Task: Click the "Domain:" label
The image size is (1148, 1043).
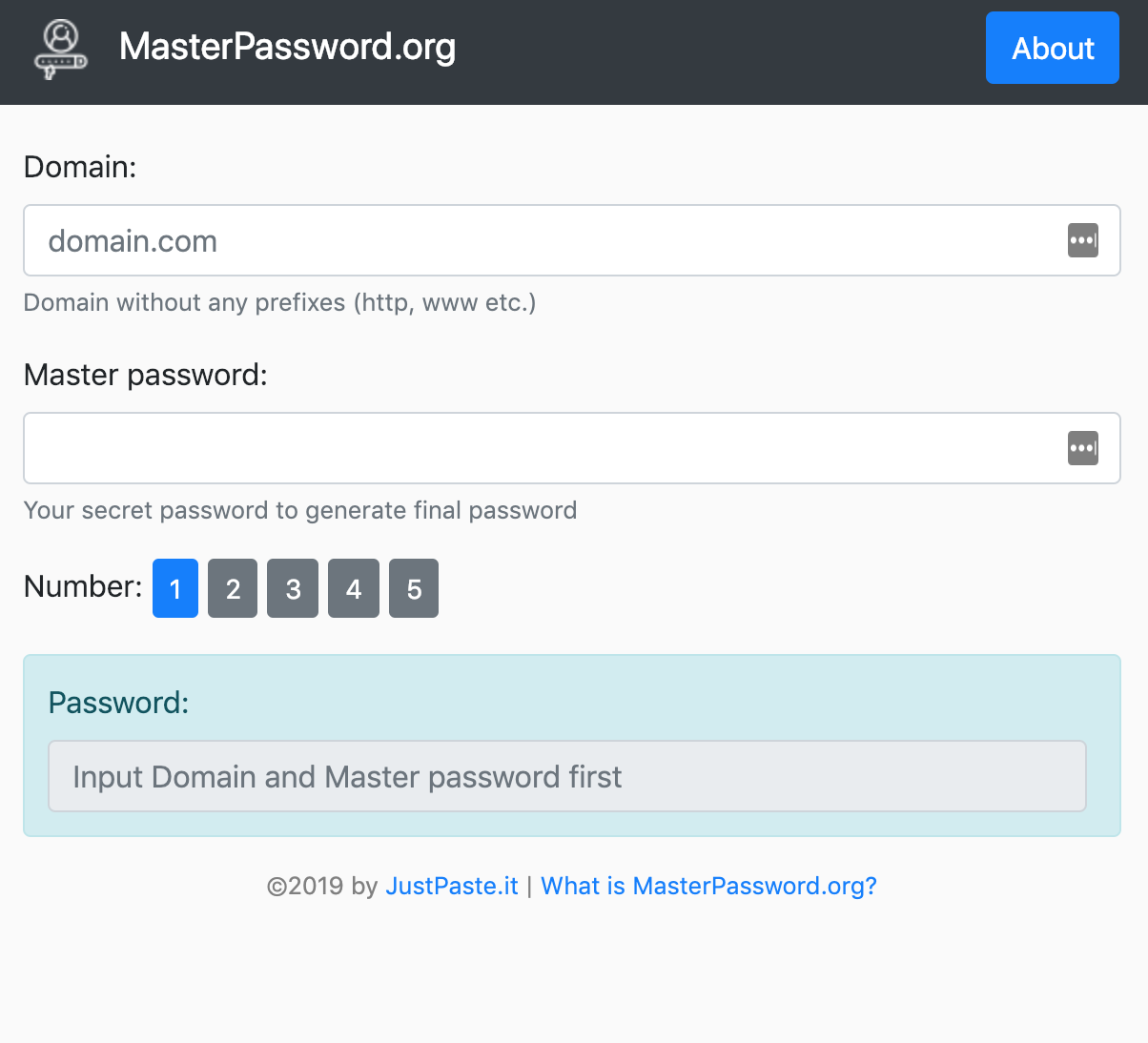Action: 80,166
